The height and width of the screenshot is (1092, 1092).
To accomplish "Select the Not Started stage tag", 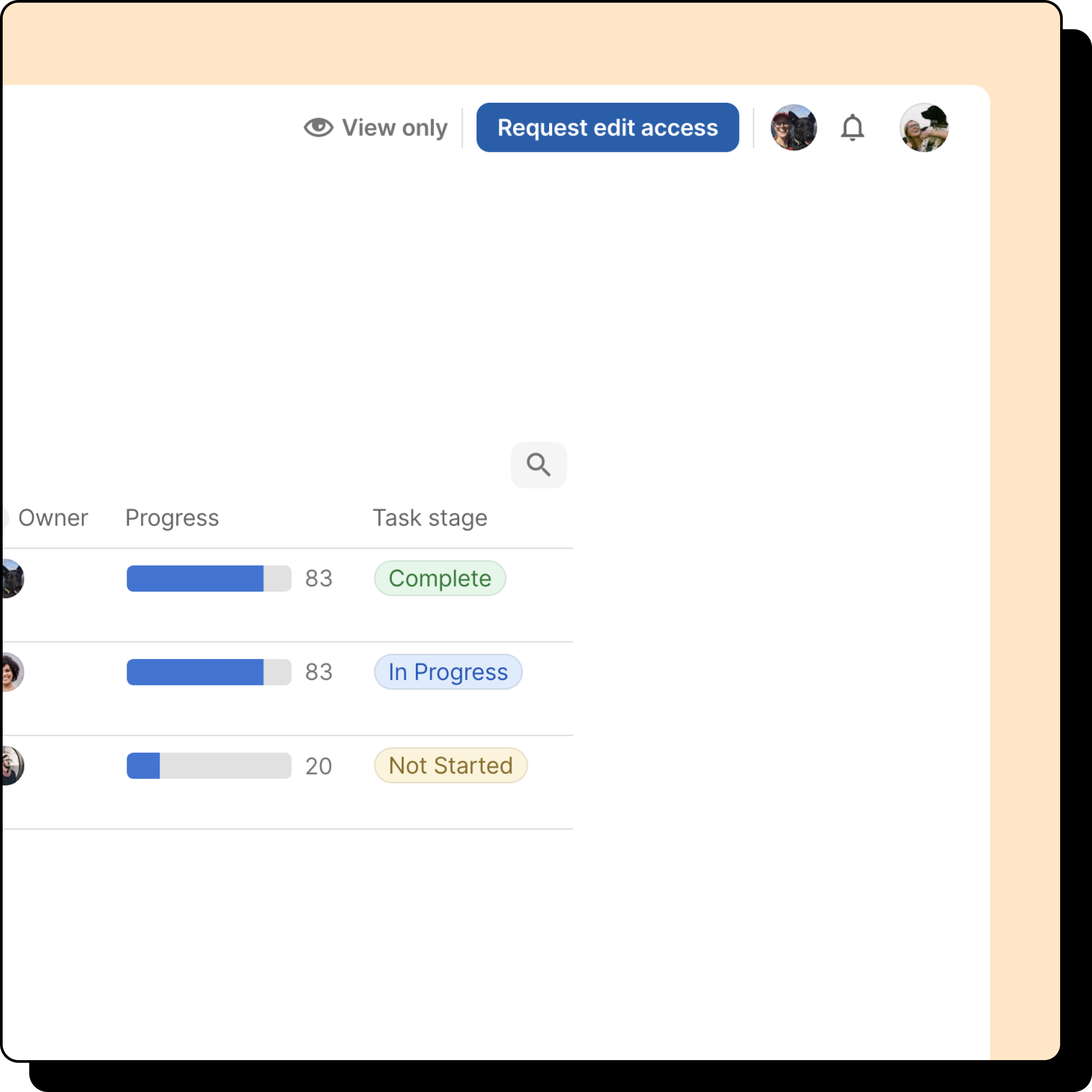I will (450, 766).
